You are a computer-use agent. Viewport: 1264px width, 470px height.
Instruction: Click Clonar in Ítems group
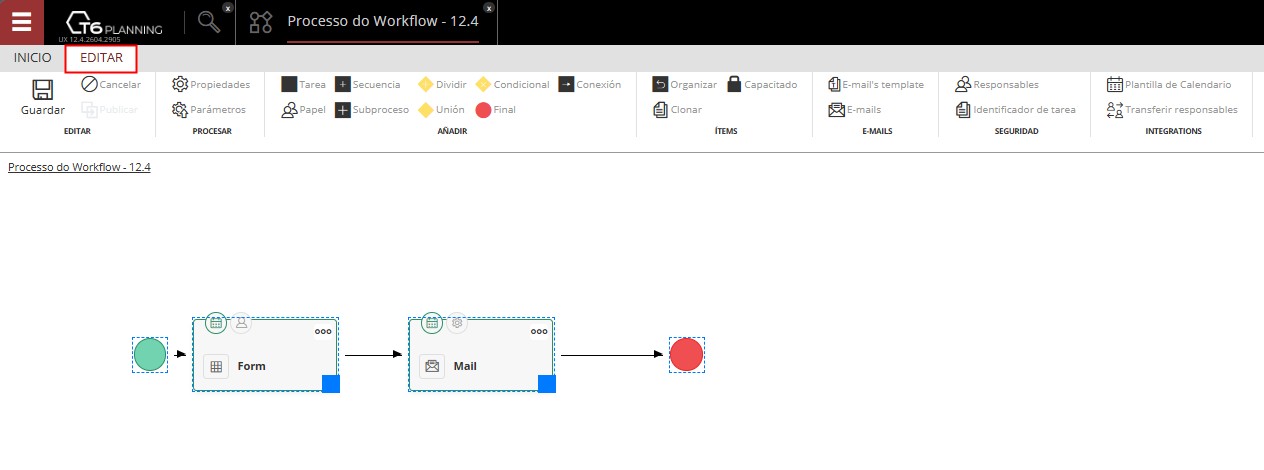tap(678, 110)
